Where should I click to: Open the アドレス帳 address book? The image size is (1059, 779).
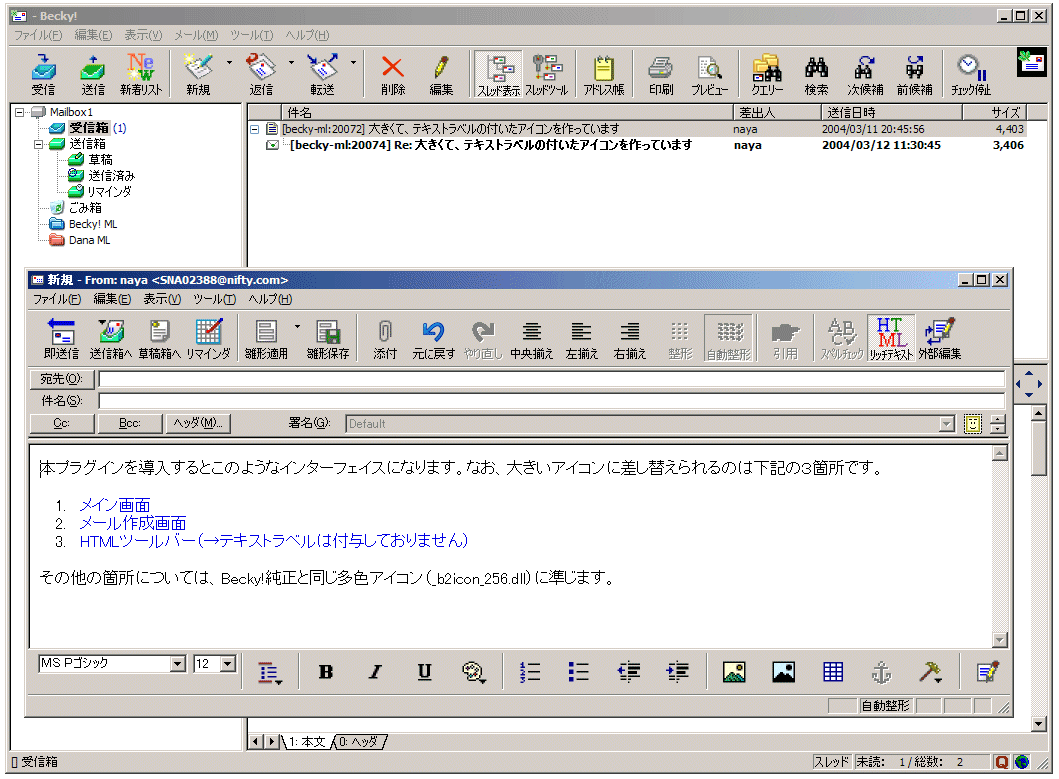[604, 74]
